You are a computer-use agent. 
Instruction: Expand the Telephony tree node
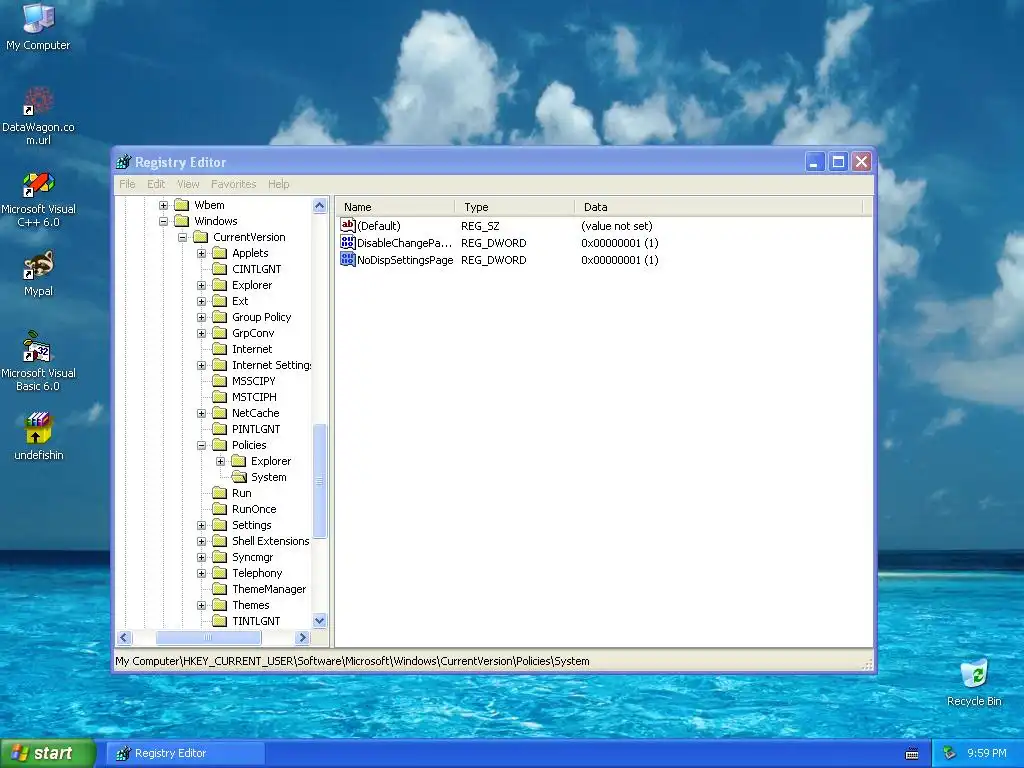click(201, 573)
